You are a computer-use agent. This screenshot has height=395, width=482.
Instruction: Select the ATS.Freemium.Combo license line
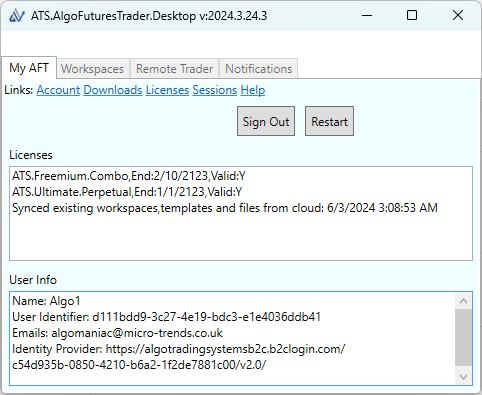[129, 176]
